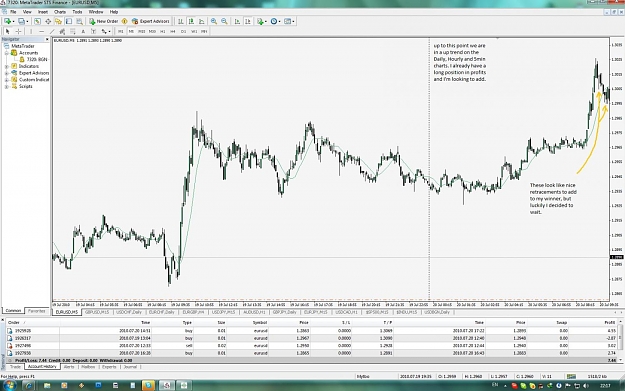Draw a vertical line
Image resolution: width=625 pixels, height=391 pixels.
coord(31,31)
